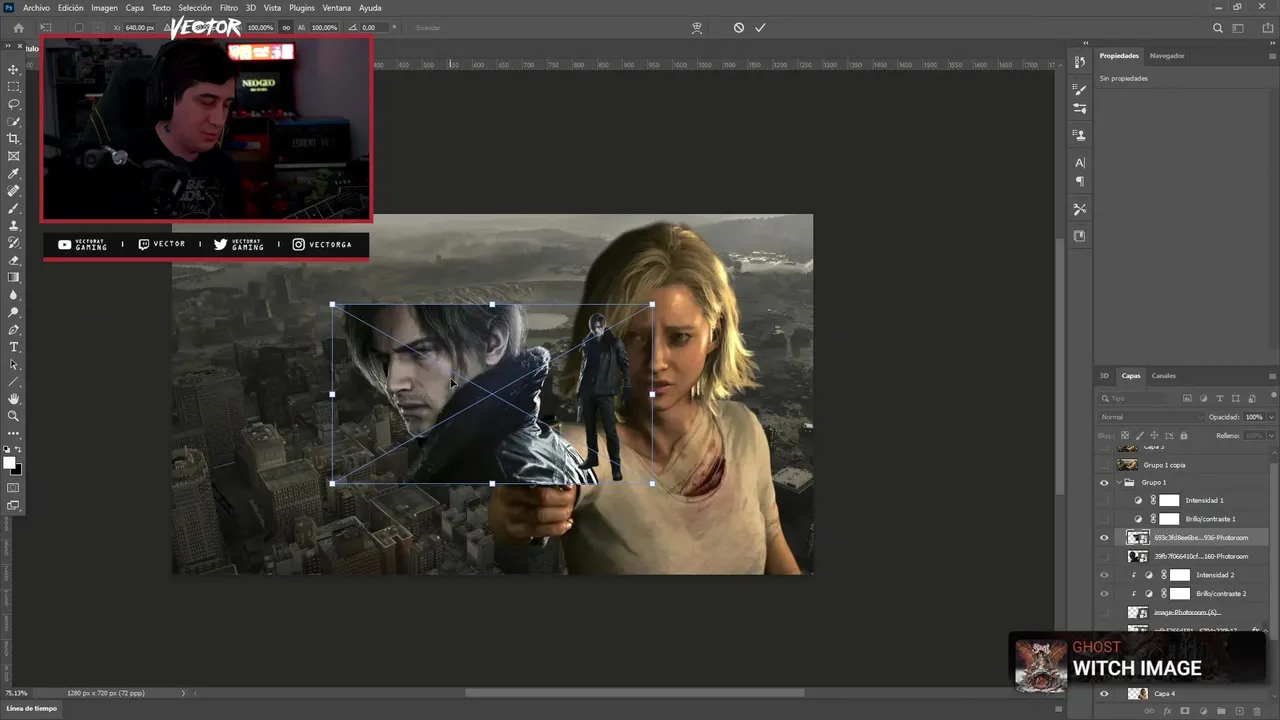Open the Layers panel options menu
Viewport: 1280px width, 720px height.
[1272, 376]
